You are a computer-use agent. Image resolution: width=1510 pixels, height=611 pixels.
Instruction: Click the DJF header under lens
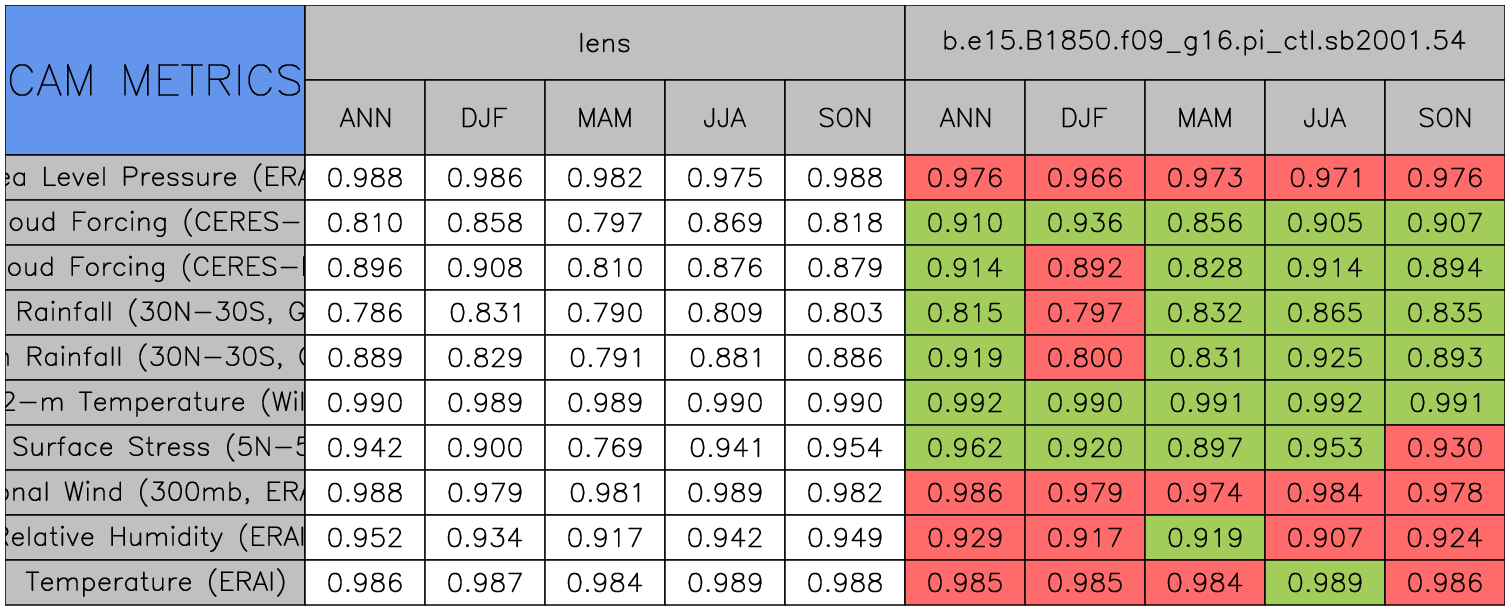coord(484,118)
